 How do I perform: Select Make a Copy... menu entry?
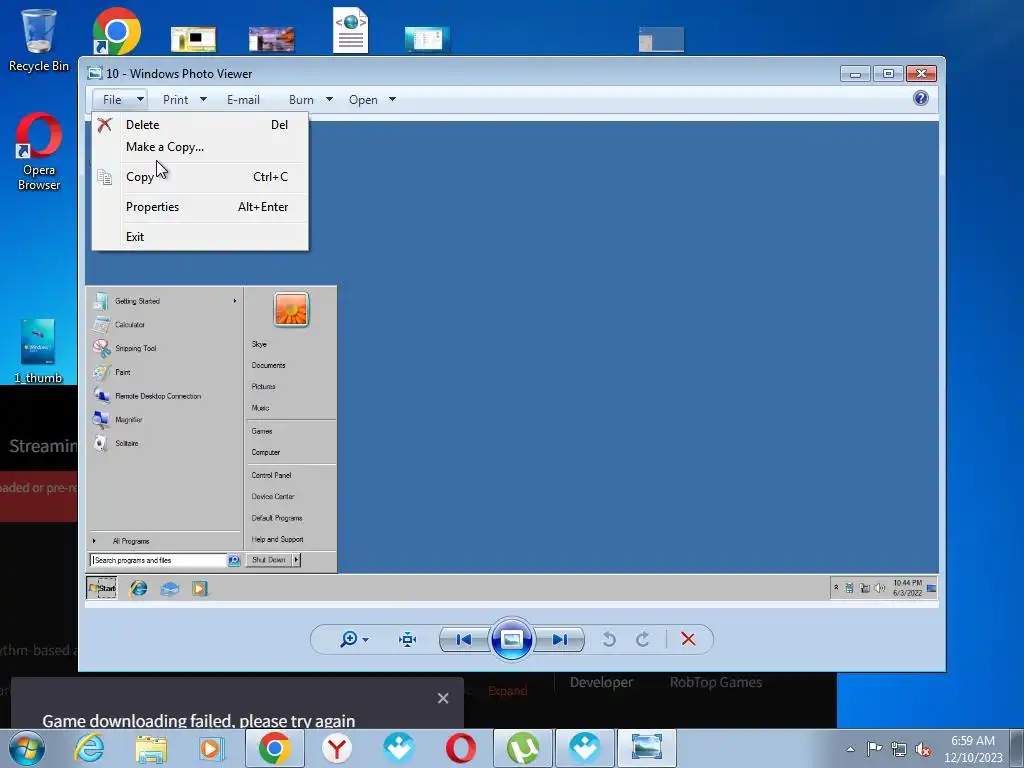click(x=200, y=147)
